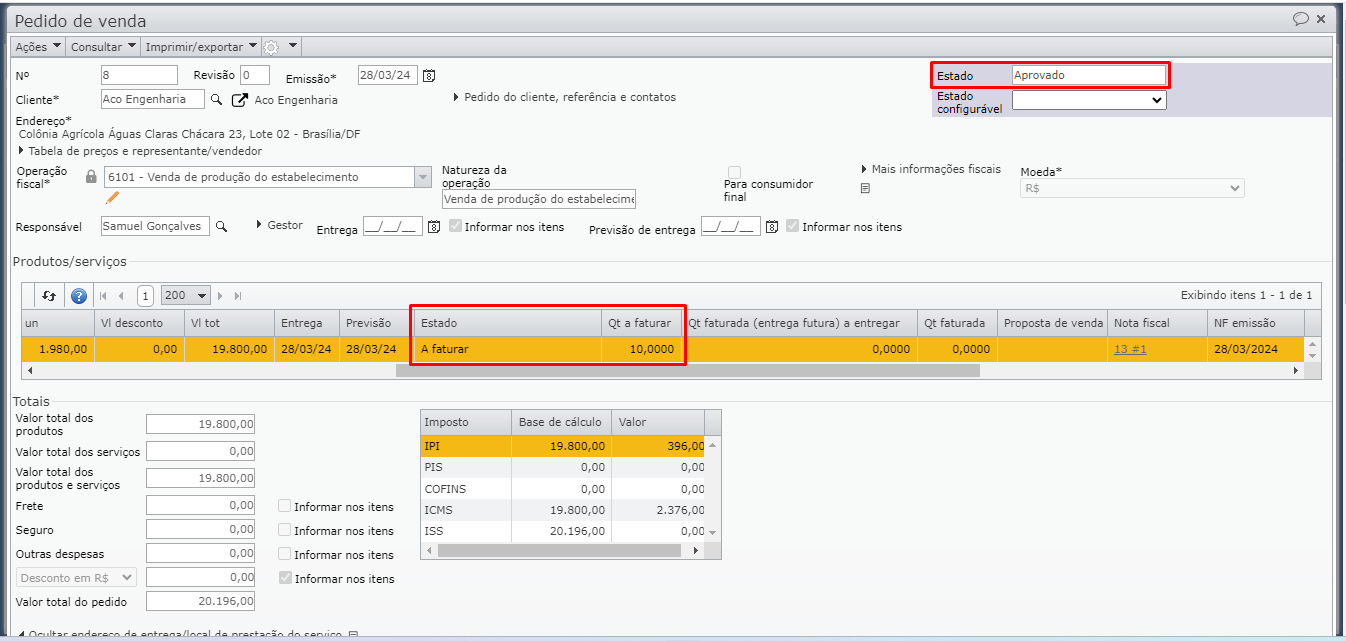Open Operação fiscal combo box arrow
The height and width of the screenshot is (641, 1346).
point(422,177)
